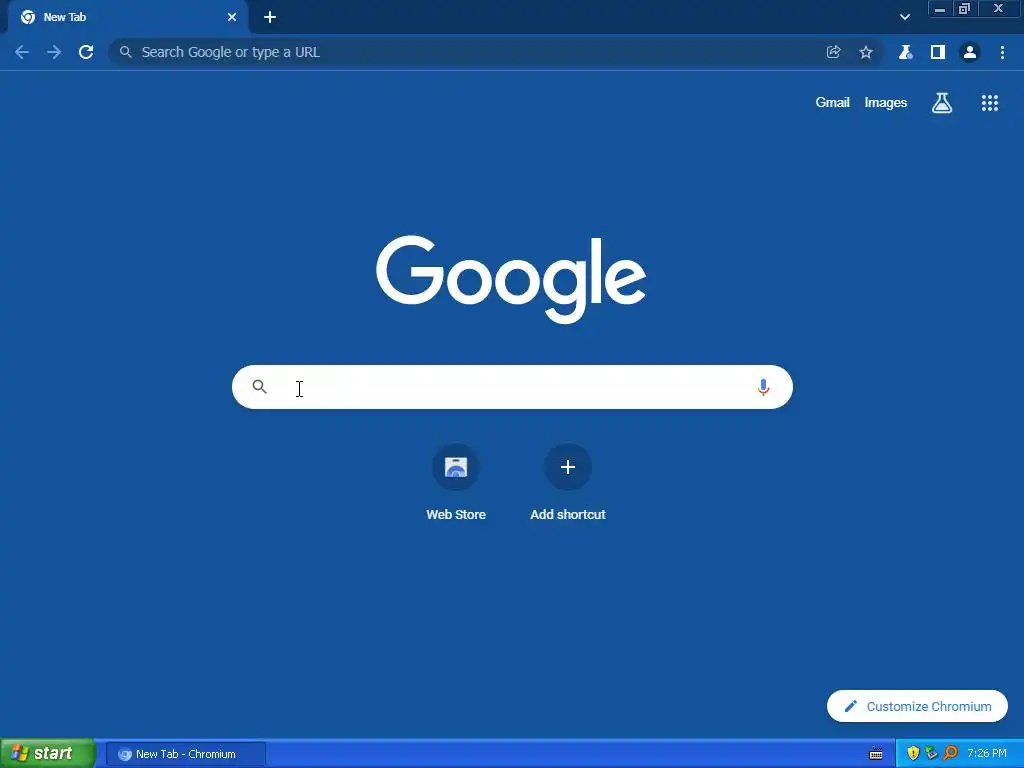Click New Tab - Chromium taskbar button
The width and height of the screenshot is (1024, 768).
click(185, 754)
